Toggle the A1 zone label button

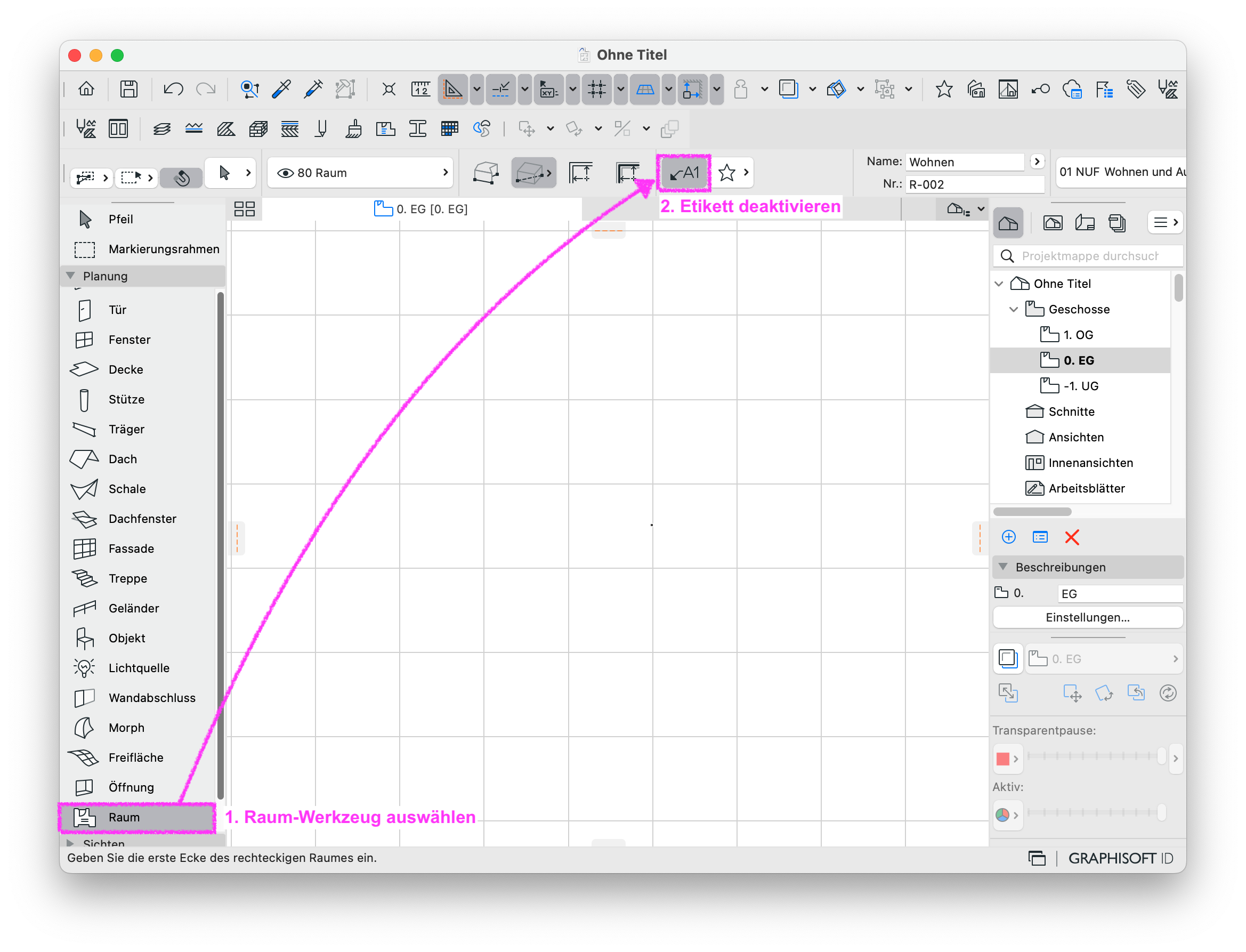pyautogui.click(x=684, y=173)
